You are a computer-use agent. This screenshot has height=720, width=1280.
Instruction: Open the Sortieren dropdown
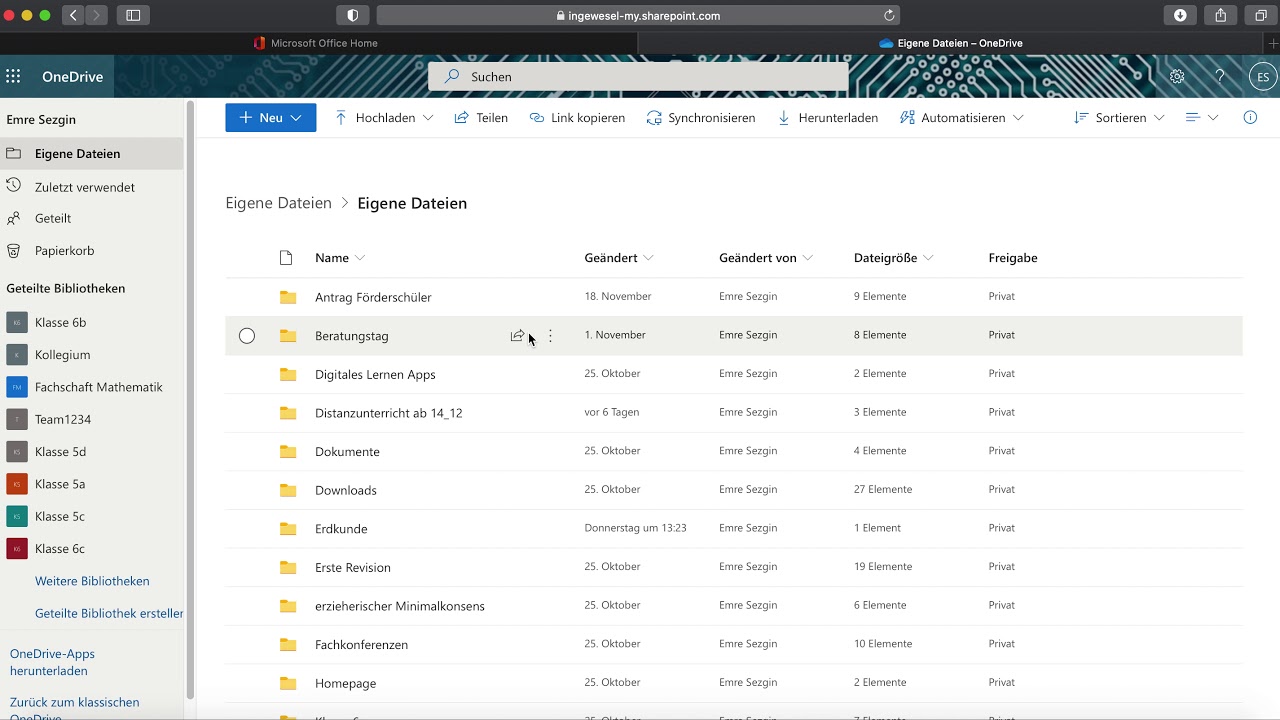(1119, 117)
